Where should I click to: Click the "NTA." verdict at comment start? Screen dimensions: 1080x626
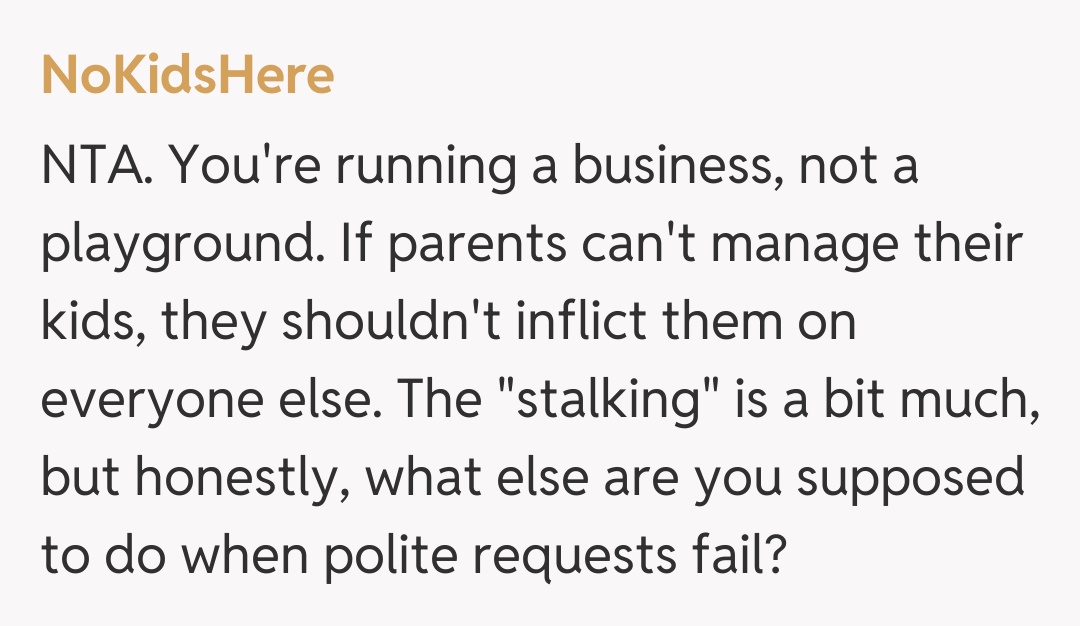pyautogui.click(x=96, y=166)
